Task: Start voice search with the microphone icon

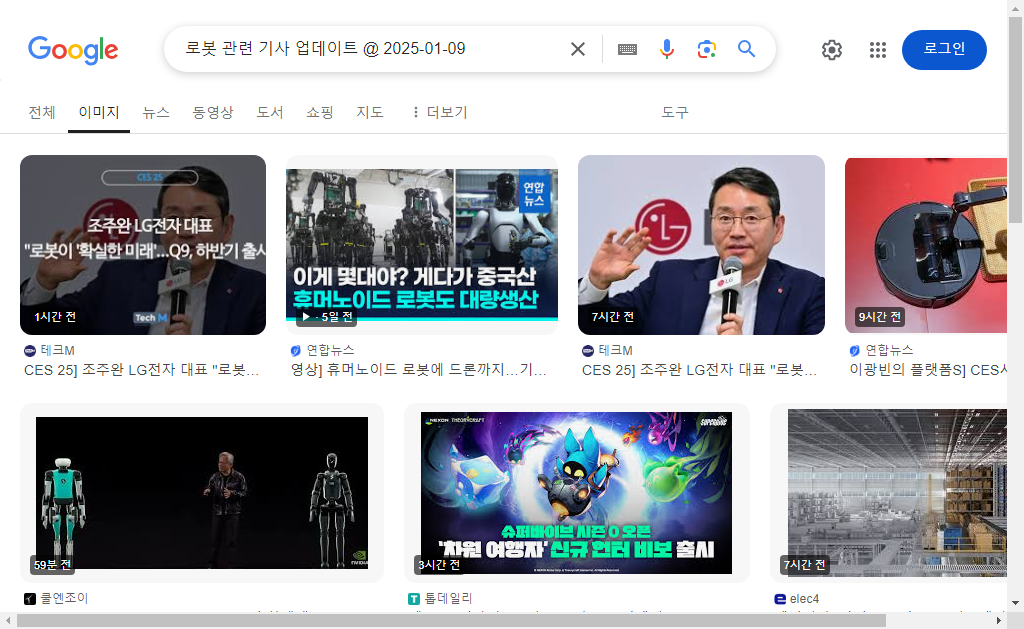Action: click(x=666, y=49)
